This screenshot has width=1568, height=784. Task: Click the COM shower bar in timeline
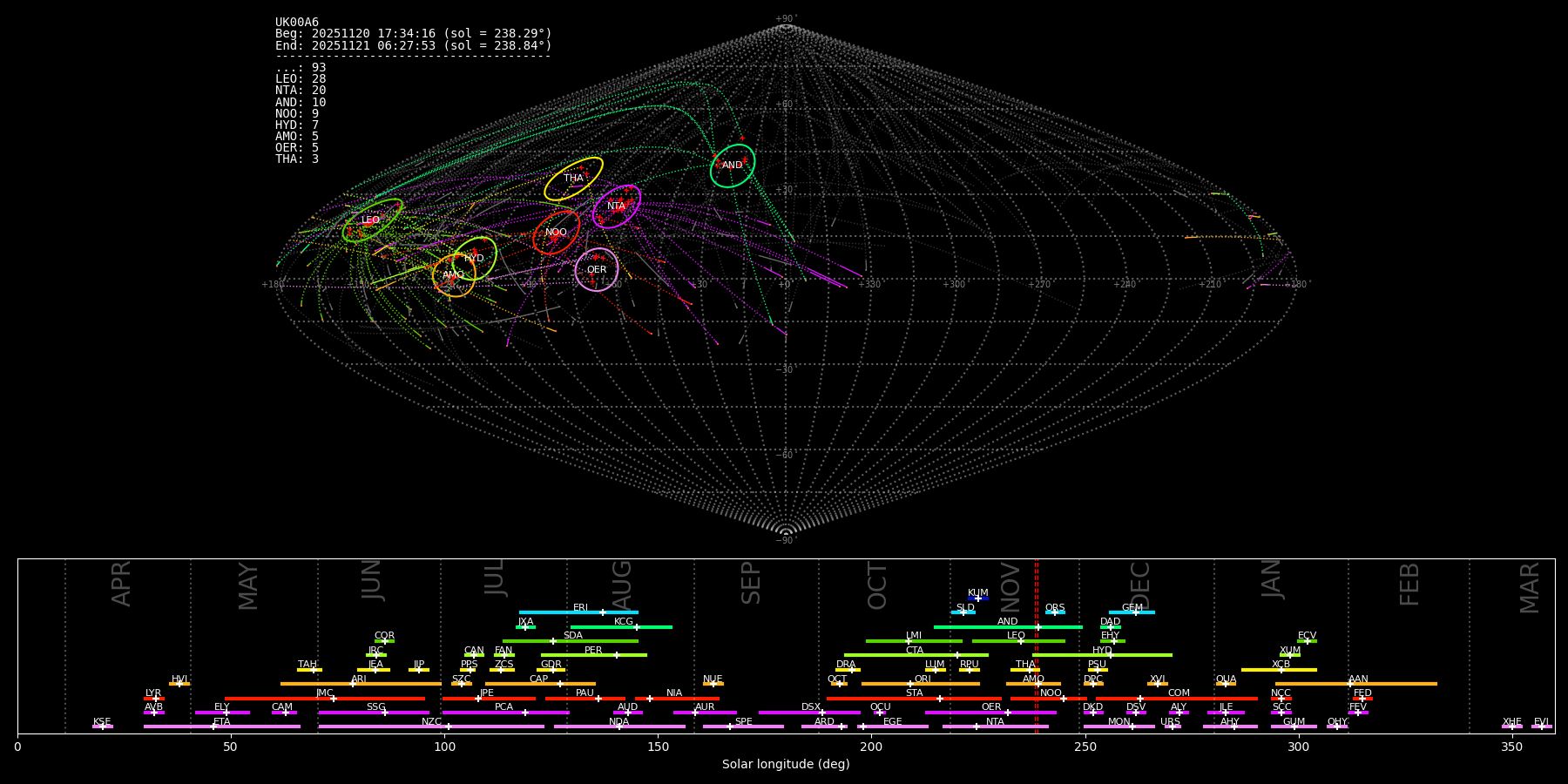(x=1177, y=698)
